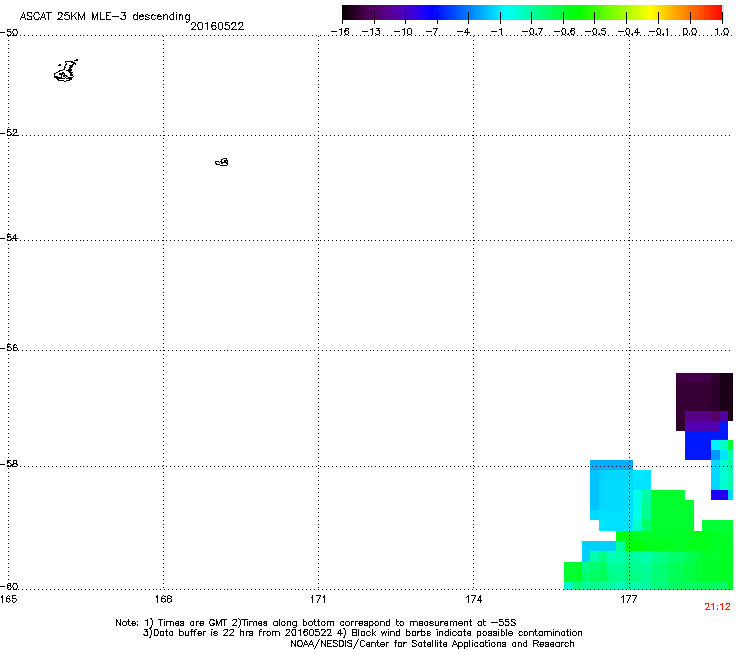Click the note line about Times are GMT
740x650 pixels.
[x=316, y=623]
